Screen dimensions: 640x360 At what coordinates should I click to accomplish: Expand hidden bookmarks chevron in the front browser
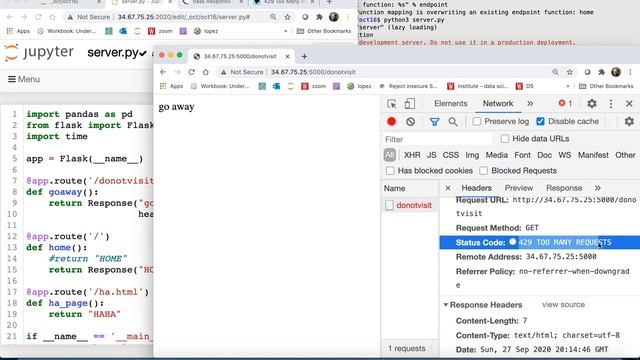tap(567, 86)
